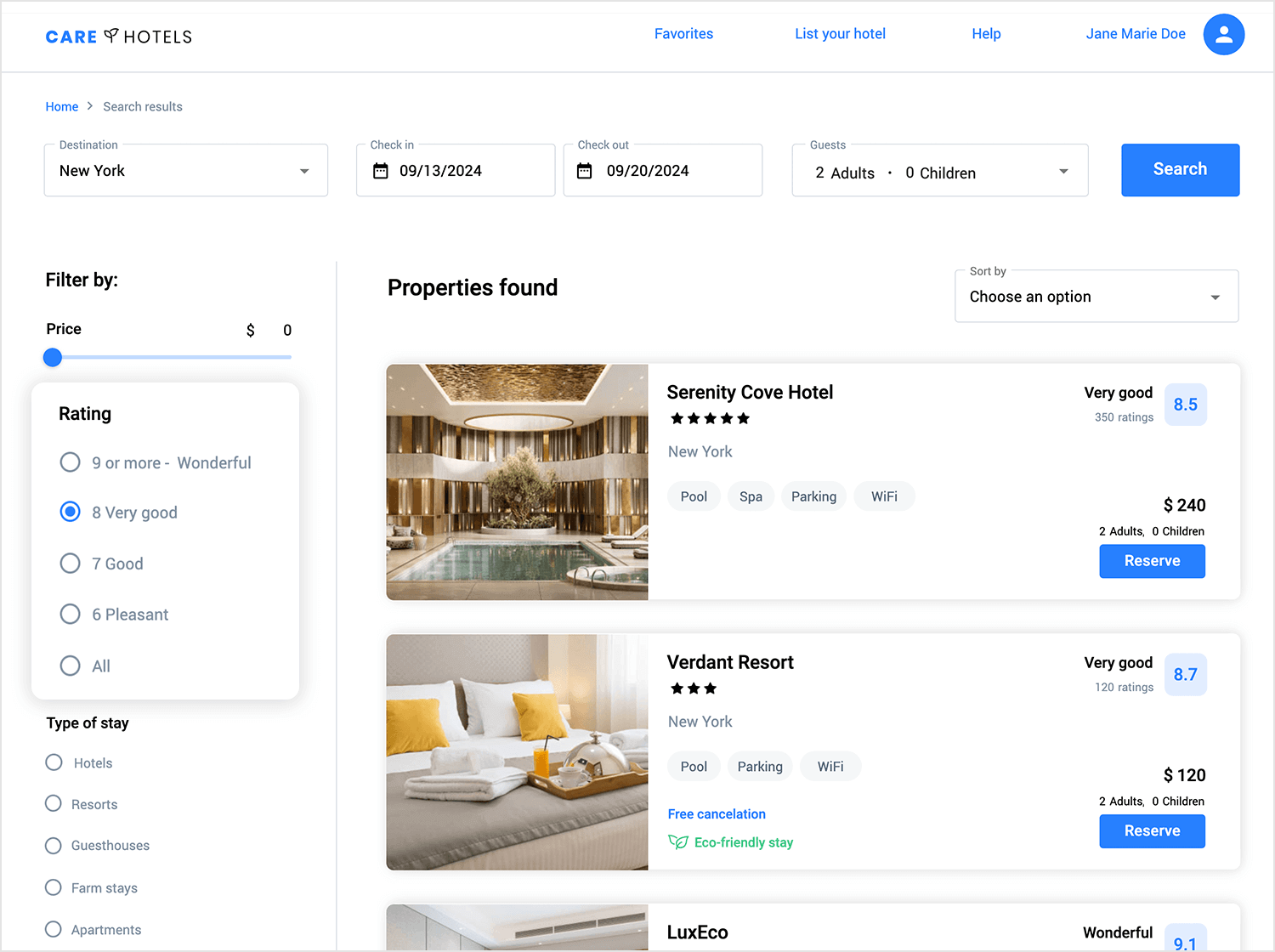Click the LuxEco hotel title
This screenshot has width=1275, height=952.
(697, 932)
